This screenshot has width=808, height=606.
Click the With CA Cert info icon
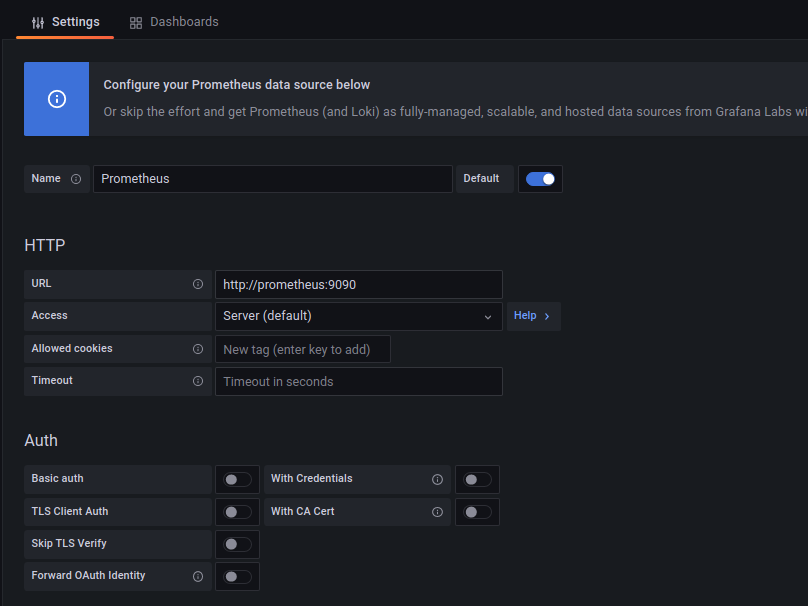437,512
